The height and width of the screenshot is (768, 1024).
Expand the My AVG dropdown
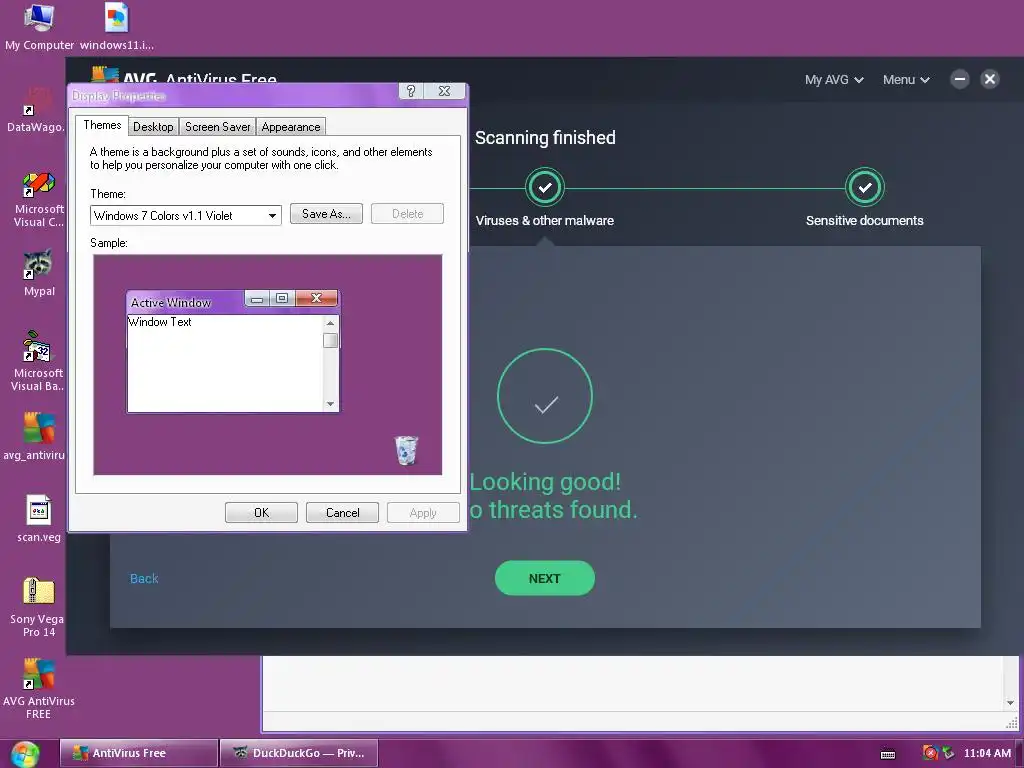pos(834,80)
